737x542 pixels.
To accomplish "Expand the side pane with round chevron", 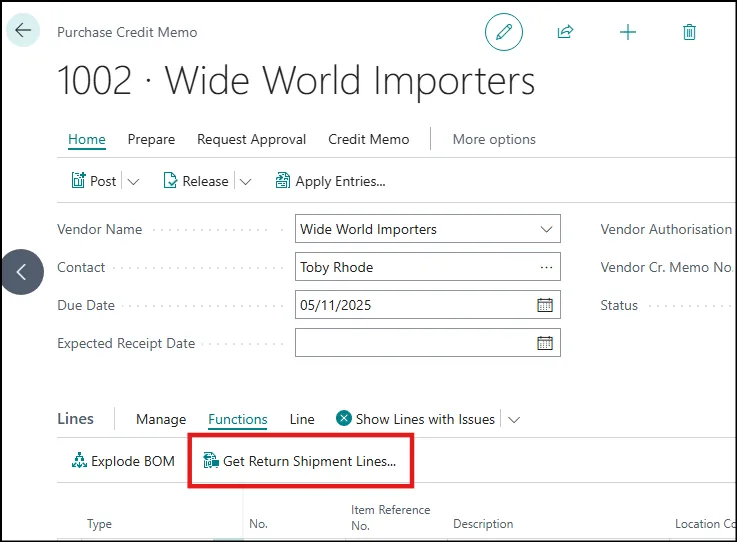I will pos(23,272).
